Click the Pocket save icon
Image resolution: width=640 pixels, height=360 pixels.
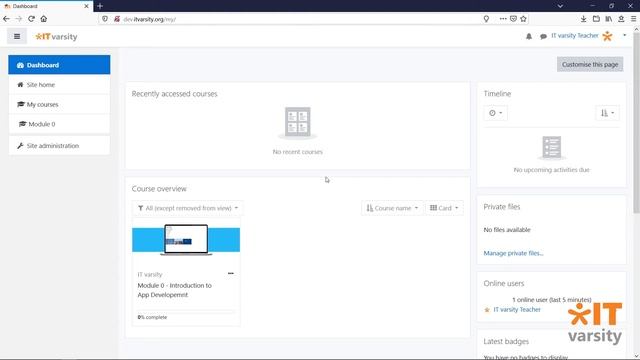[513, 19]
